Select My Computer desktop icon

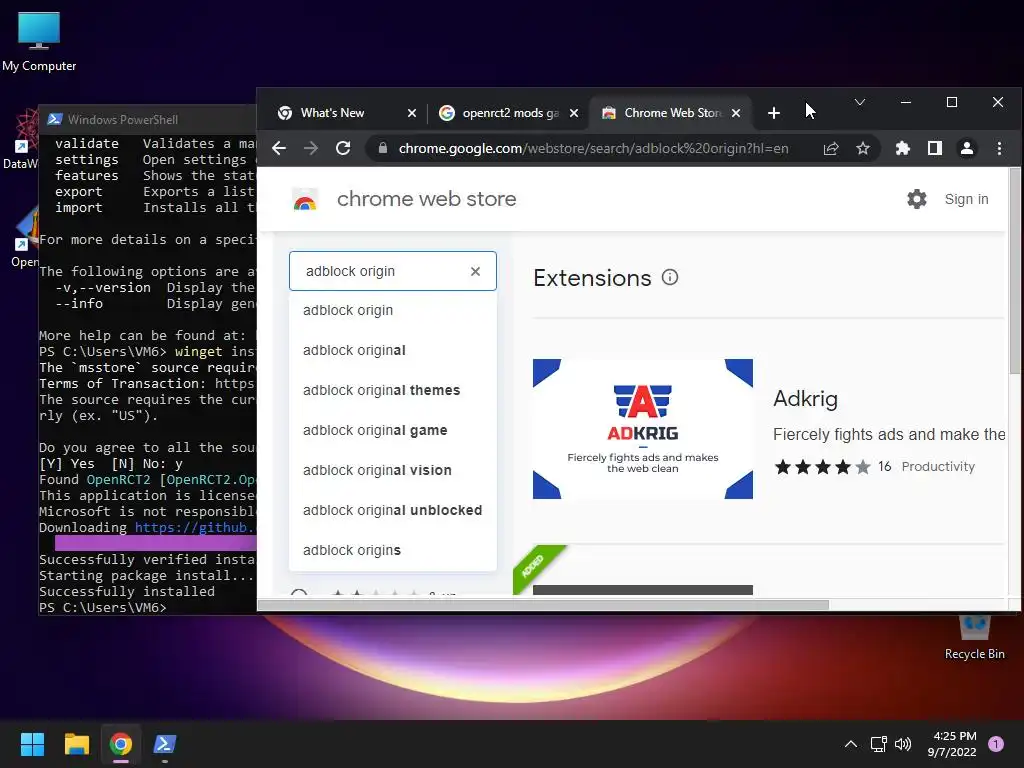click(39, 42)
